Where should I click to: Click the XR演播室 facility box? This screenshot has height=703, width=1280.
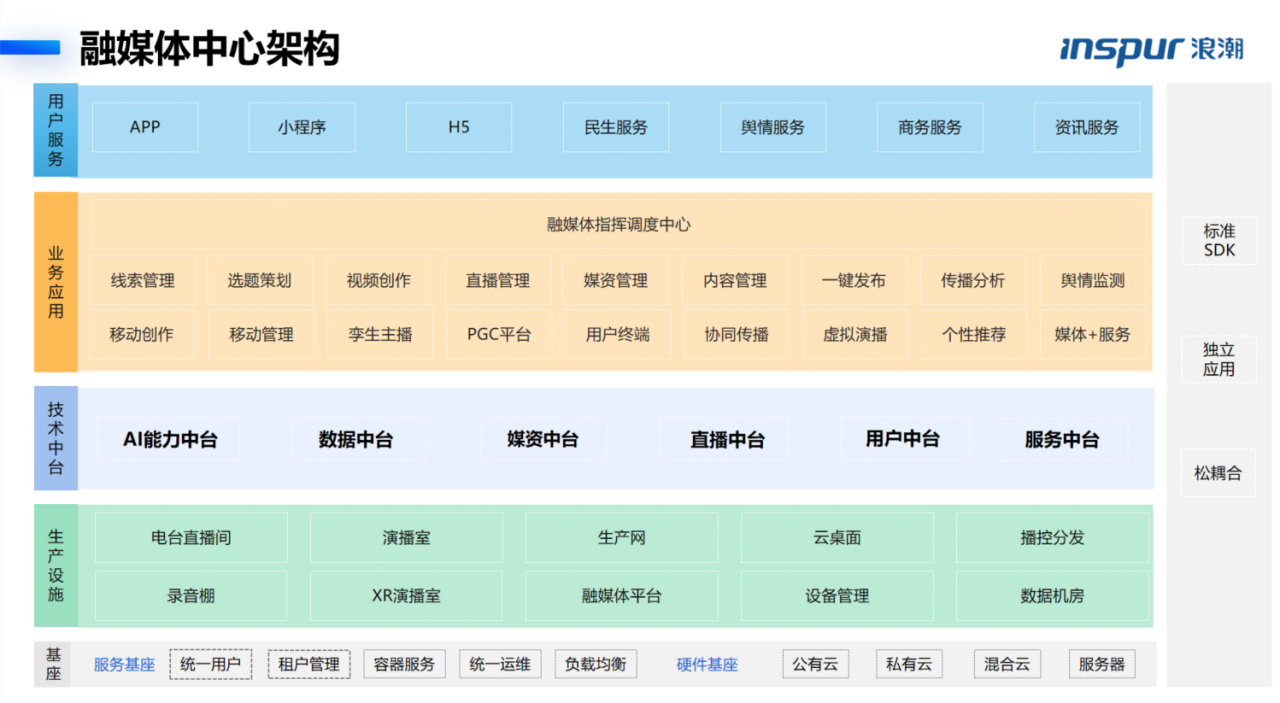406,596
